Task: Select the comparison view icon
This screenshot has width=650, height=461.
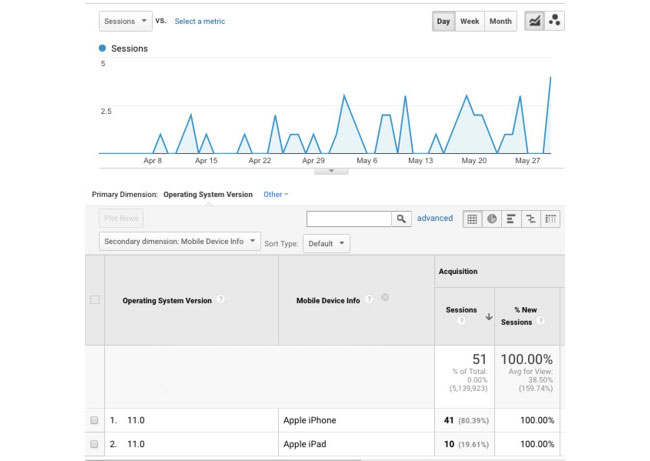Action: (530, 218)
